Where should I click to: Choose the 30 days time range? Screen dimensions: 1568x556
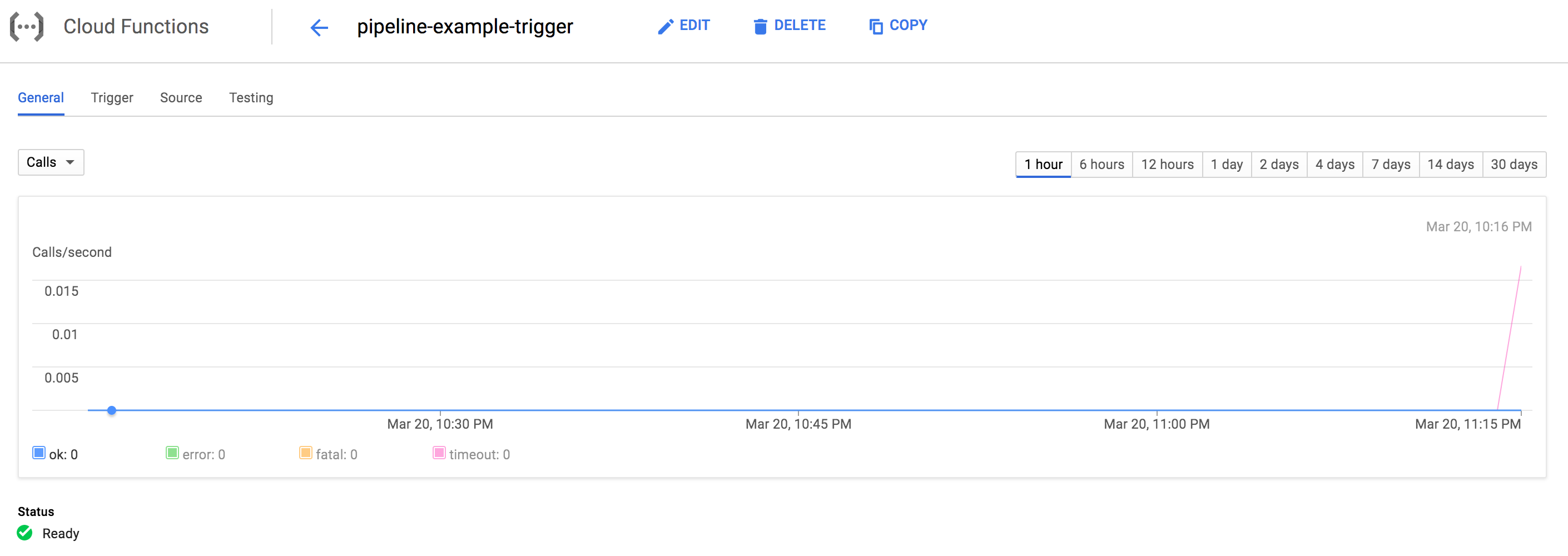coord(1514,165)
